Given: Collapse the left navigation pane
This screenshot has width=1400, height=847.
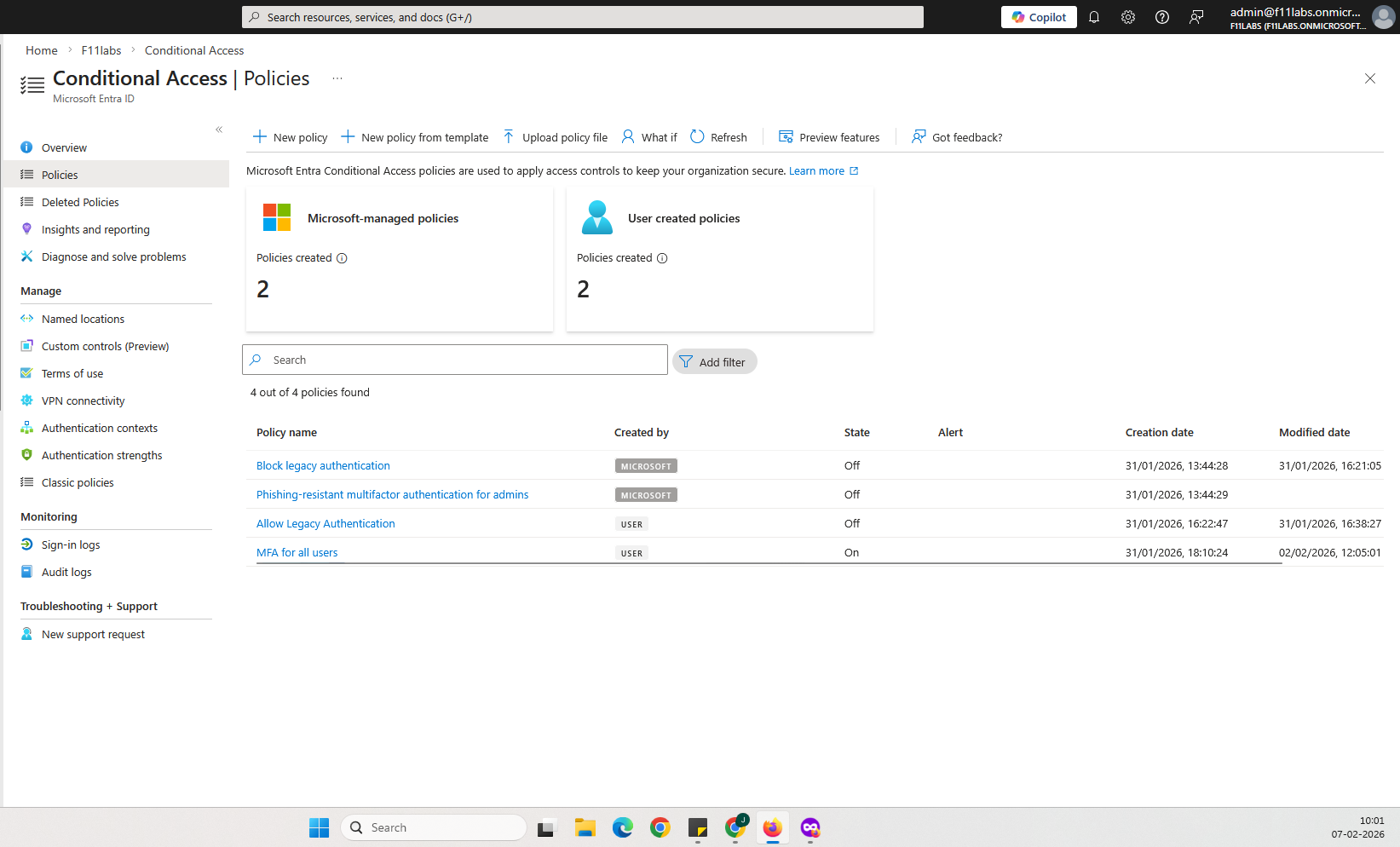Looking at the screenshot, I should coord(219,129).
